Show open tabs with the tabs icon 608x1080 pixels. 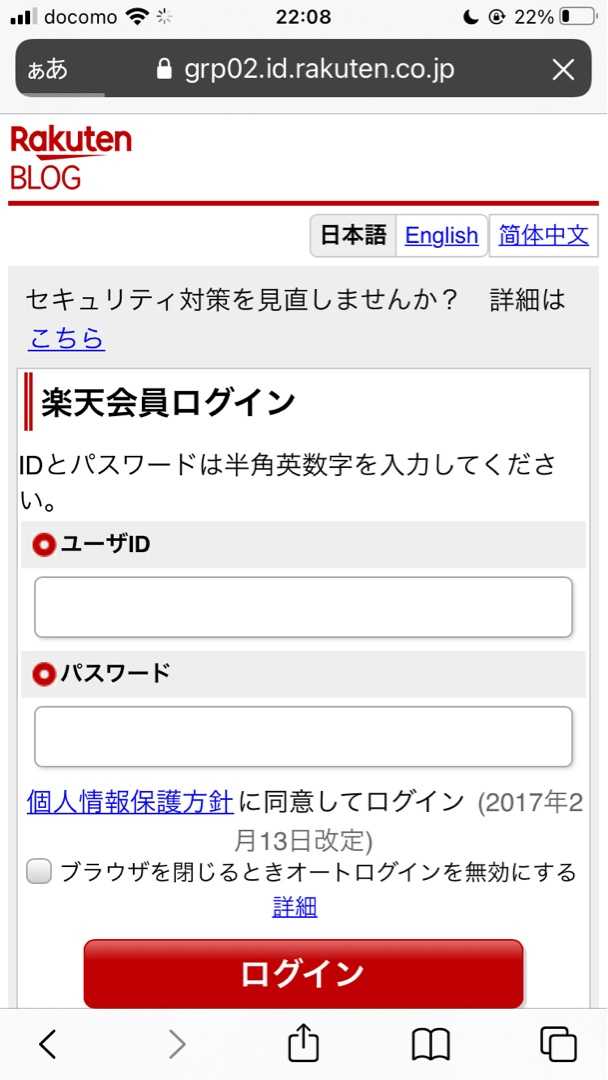pyautogui.click(x=558, y=1044)
